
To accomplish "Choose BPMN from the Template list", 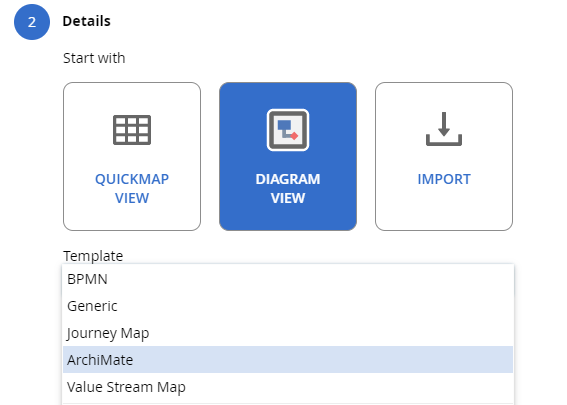I will tap(288, 279).
